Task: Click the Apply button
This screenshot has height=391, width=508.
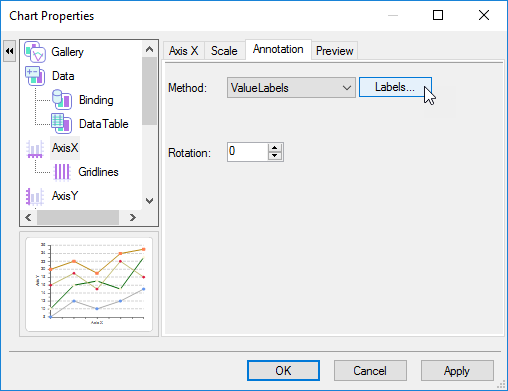Action: tap(457, 371)
